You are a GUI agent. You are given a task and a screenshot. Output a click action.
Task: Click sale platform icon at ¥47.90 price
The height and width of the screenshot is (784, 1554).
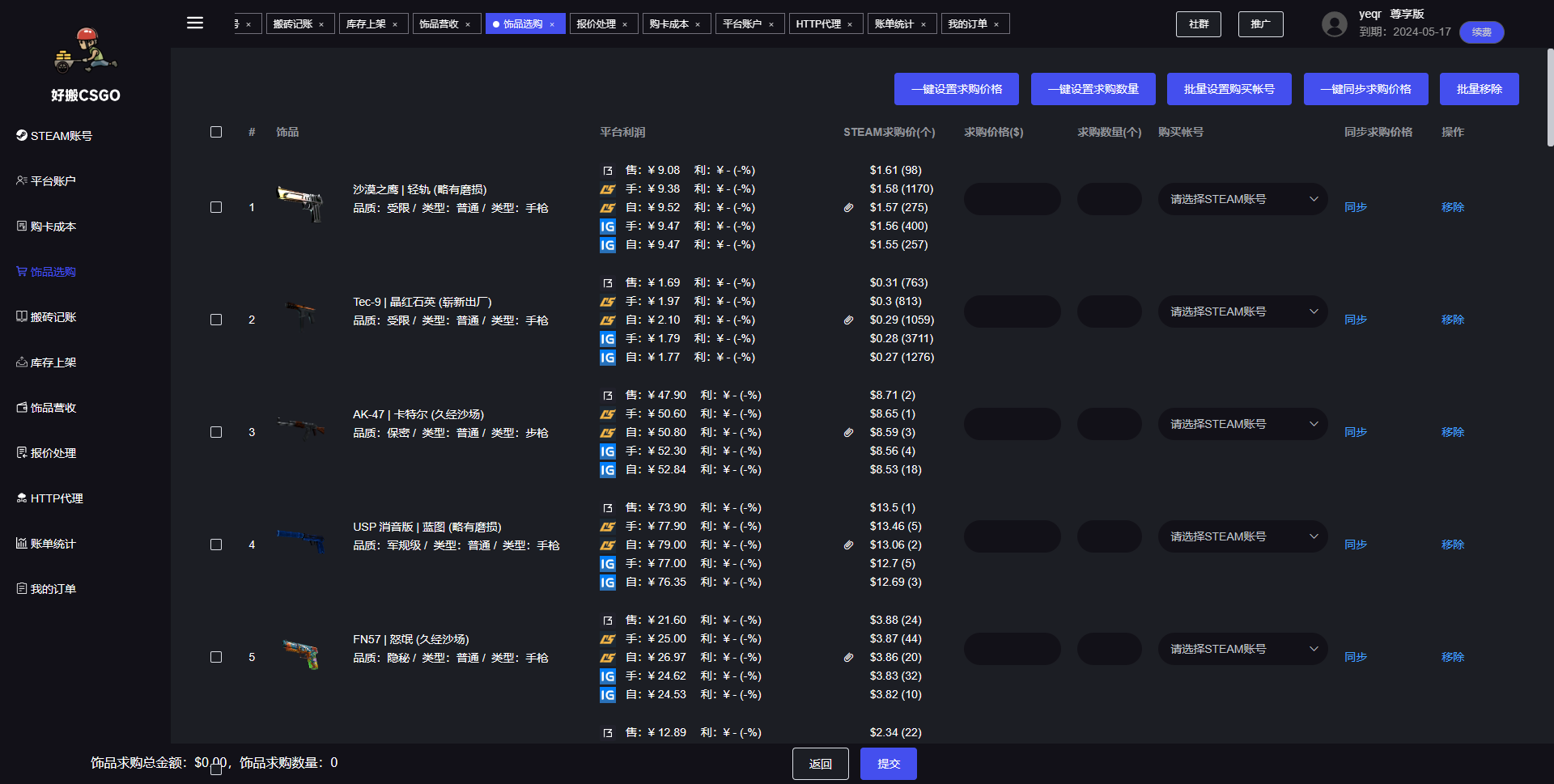pos(608,396)
